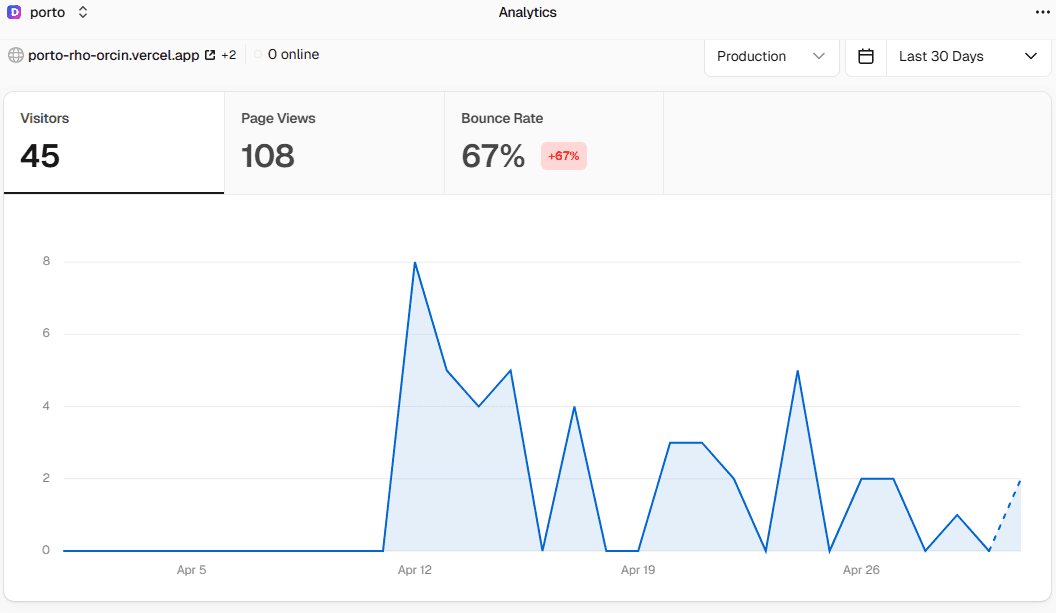The image size is (1056, 613).
Task: Click the 45 visitors count
Action: [40, 156]
